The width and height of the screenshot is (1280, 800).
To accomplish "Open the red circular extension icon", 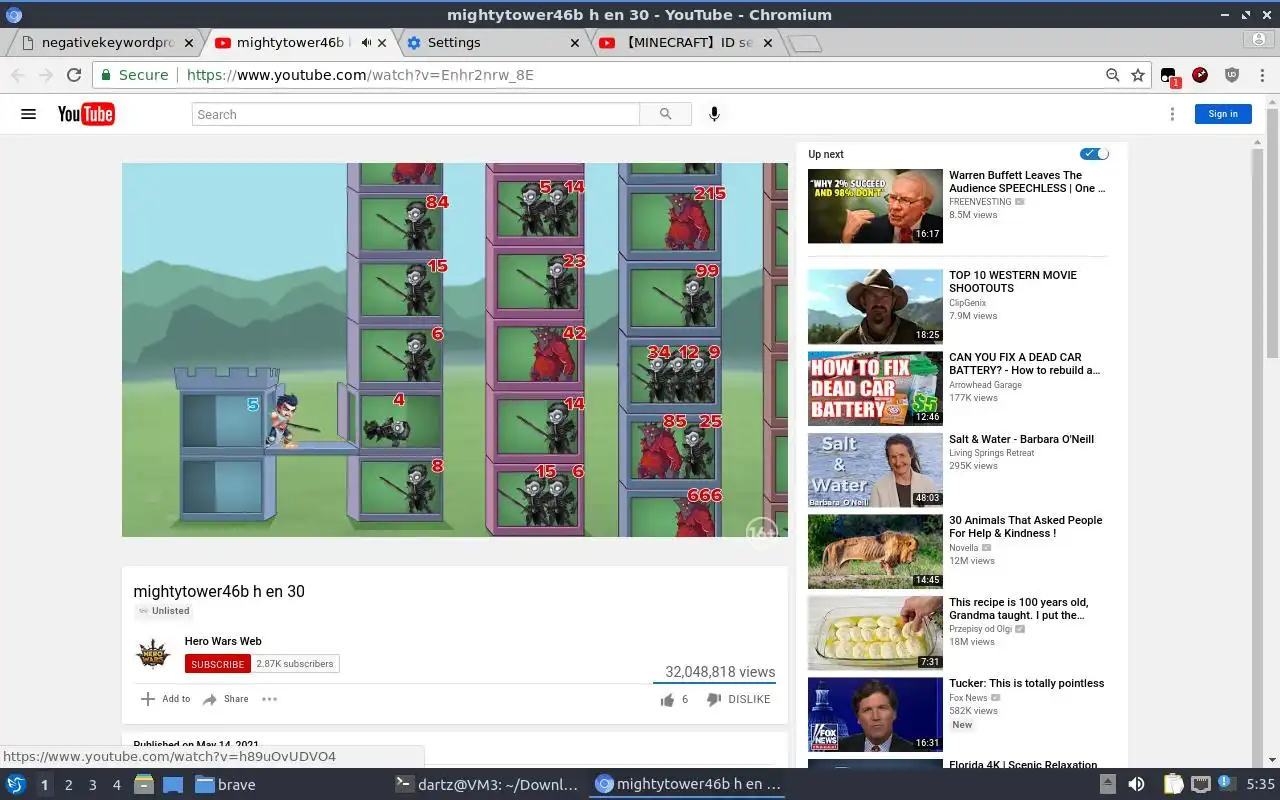I will 1200,75.
